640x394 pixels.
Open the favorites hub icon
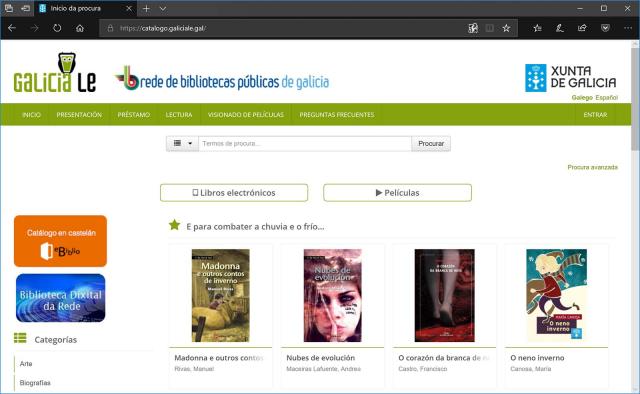(538, 28)
